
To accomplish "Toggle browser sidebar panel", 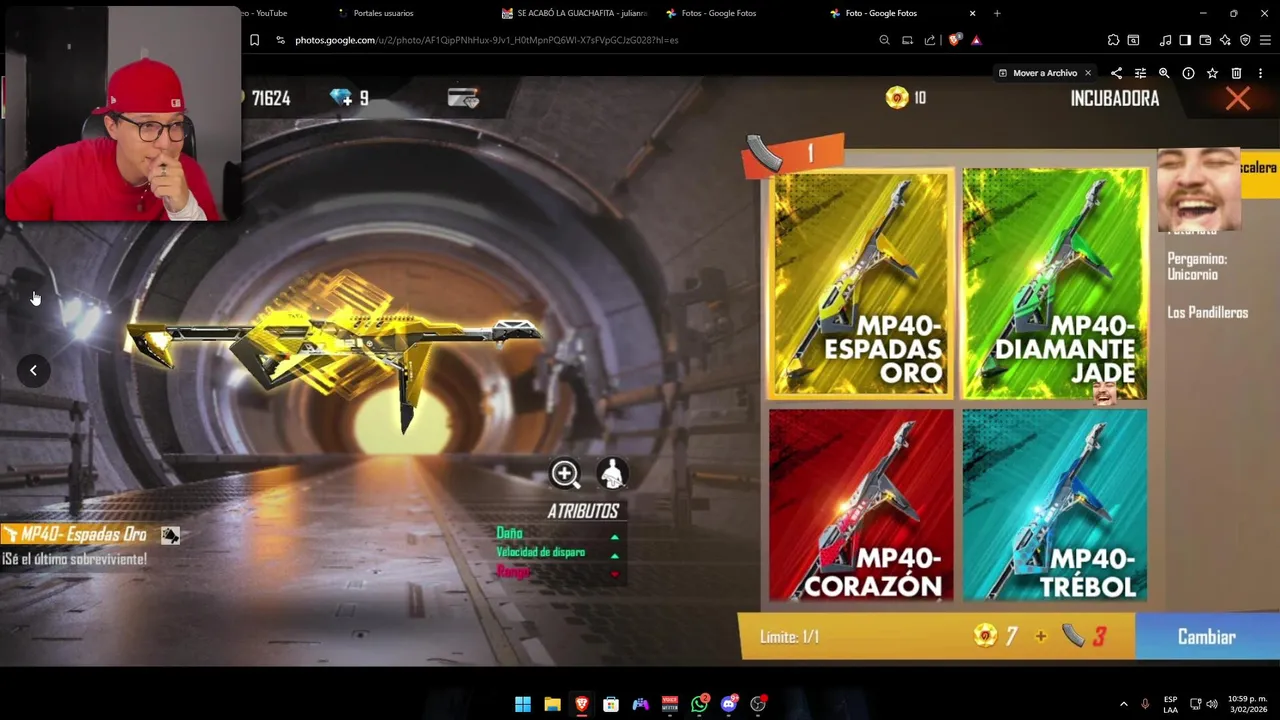I will 1185,40.
